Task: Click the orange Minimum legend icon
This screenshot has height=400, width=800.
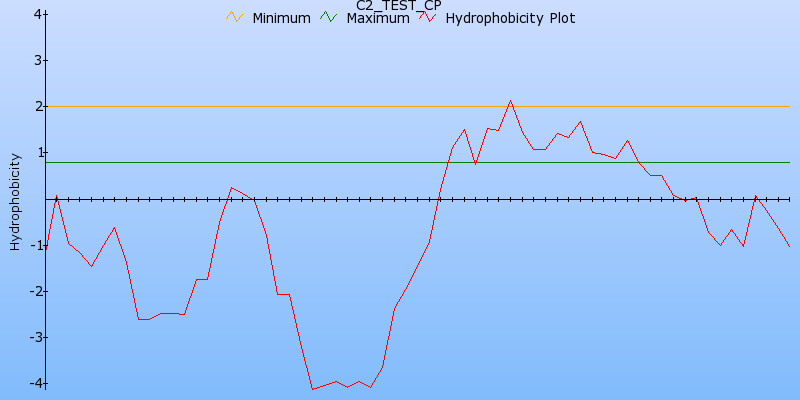Action: 235,18
